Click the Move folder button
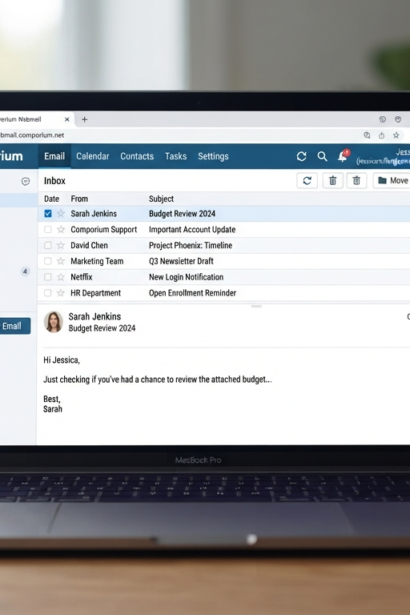 (392, 180)
